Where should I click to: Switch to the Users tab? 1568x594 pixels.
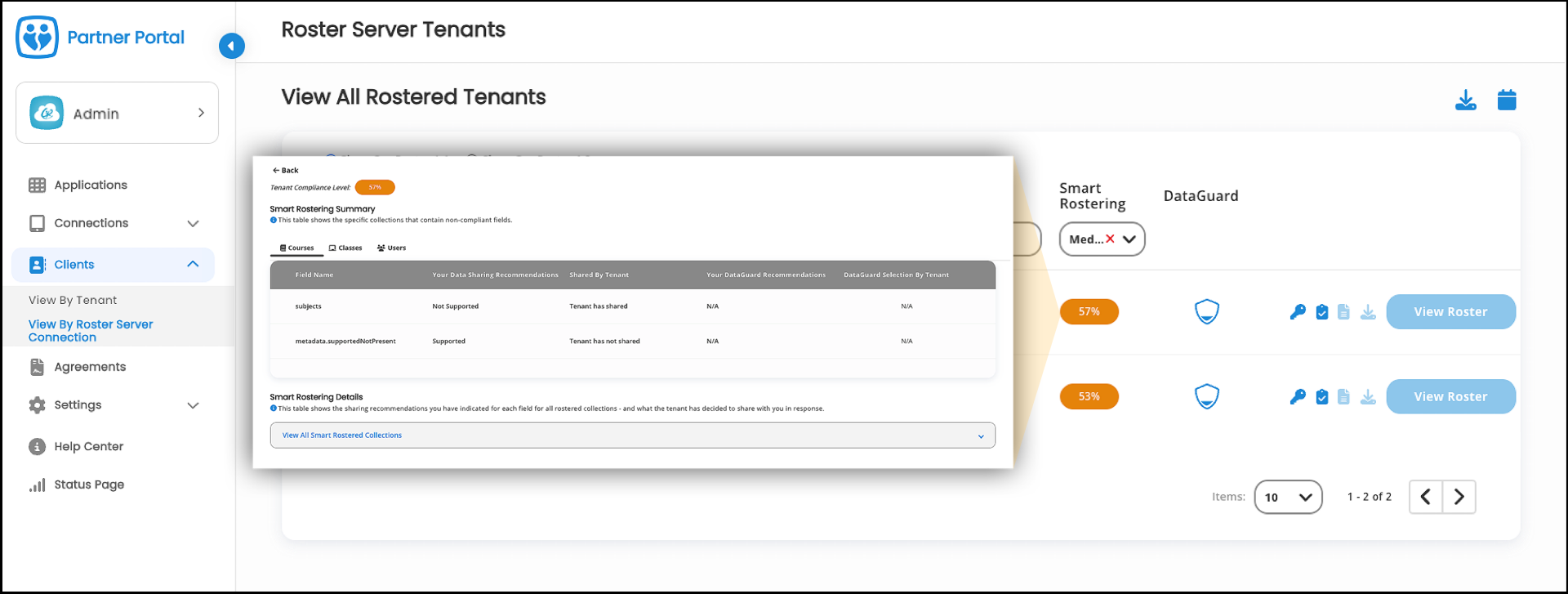click(391, 248)
